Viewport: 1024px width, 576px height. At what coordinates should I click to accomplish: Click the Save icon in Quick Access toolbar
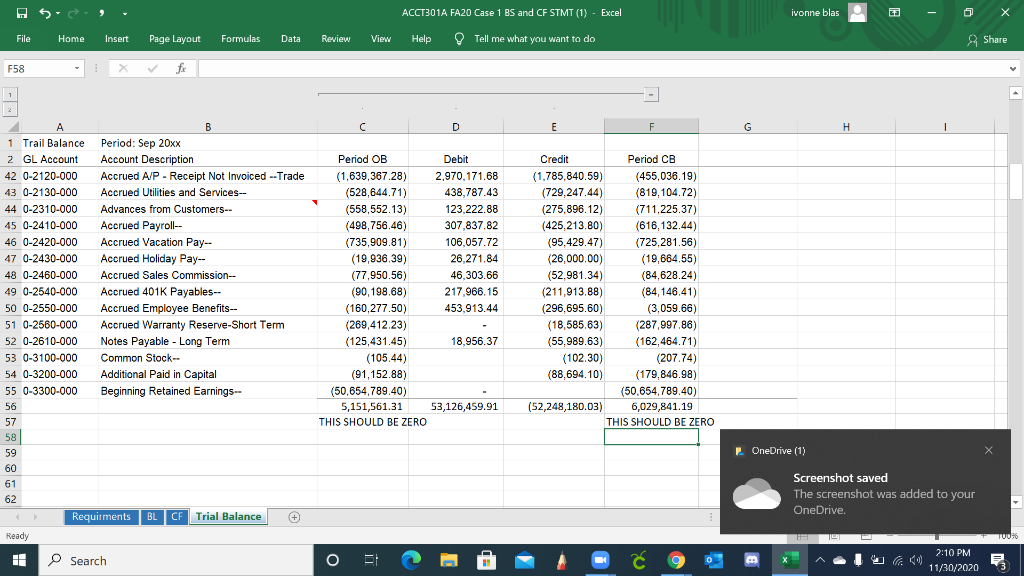22,13
